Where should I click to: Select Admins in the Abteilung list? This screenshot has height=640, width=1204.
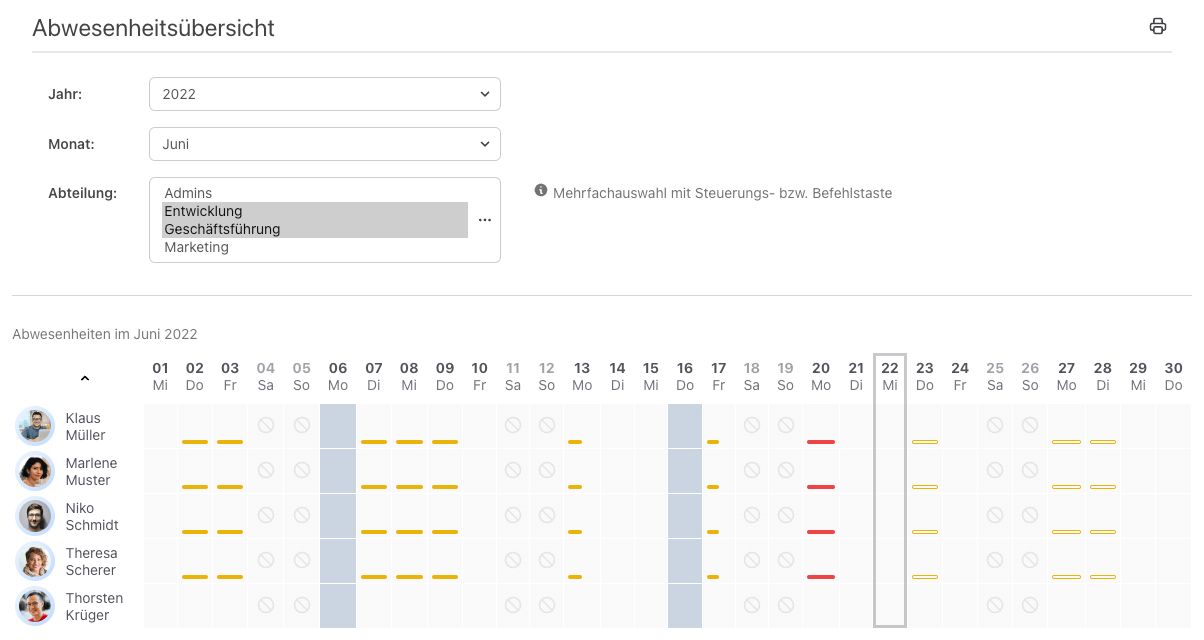coord(188,193)
